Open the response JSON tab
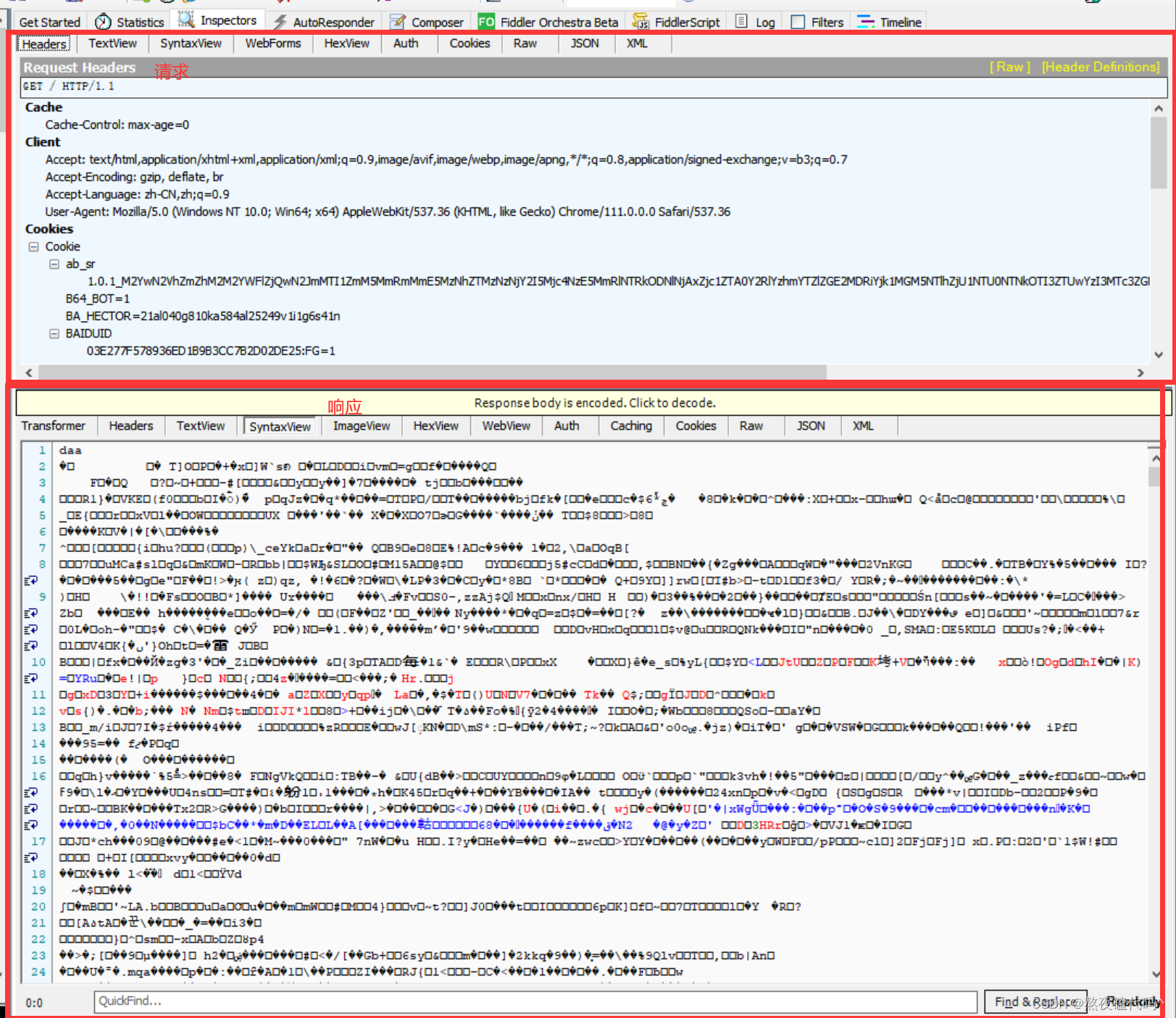The image size is (1176, 1018). tap(811, 426)
